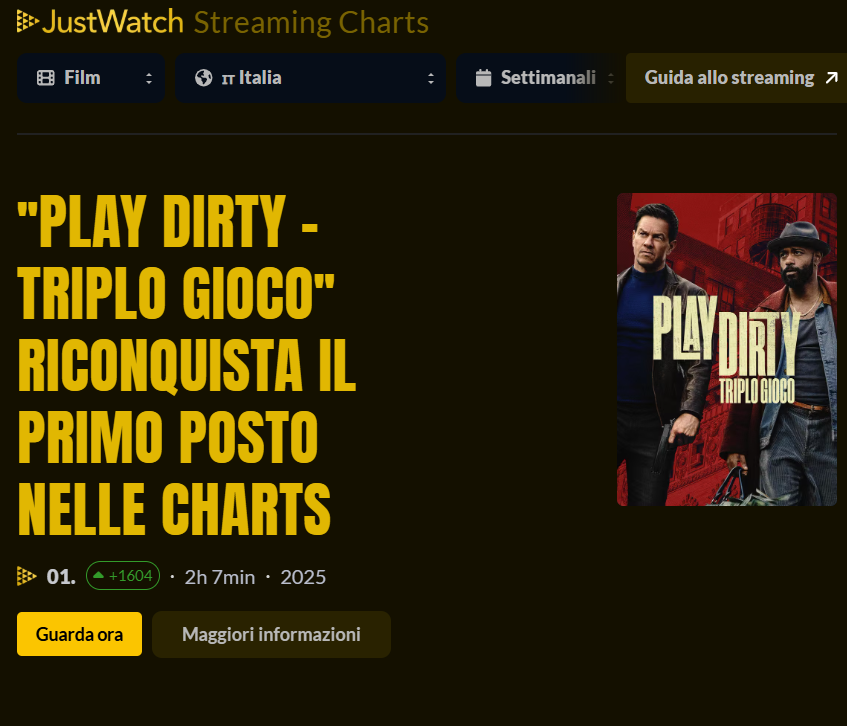Click the Film dropdown up-down arrows
The image size is (847, 726).
tap(149, 79)
